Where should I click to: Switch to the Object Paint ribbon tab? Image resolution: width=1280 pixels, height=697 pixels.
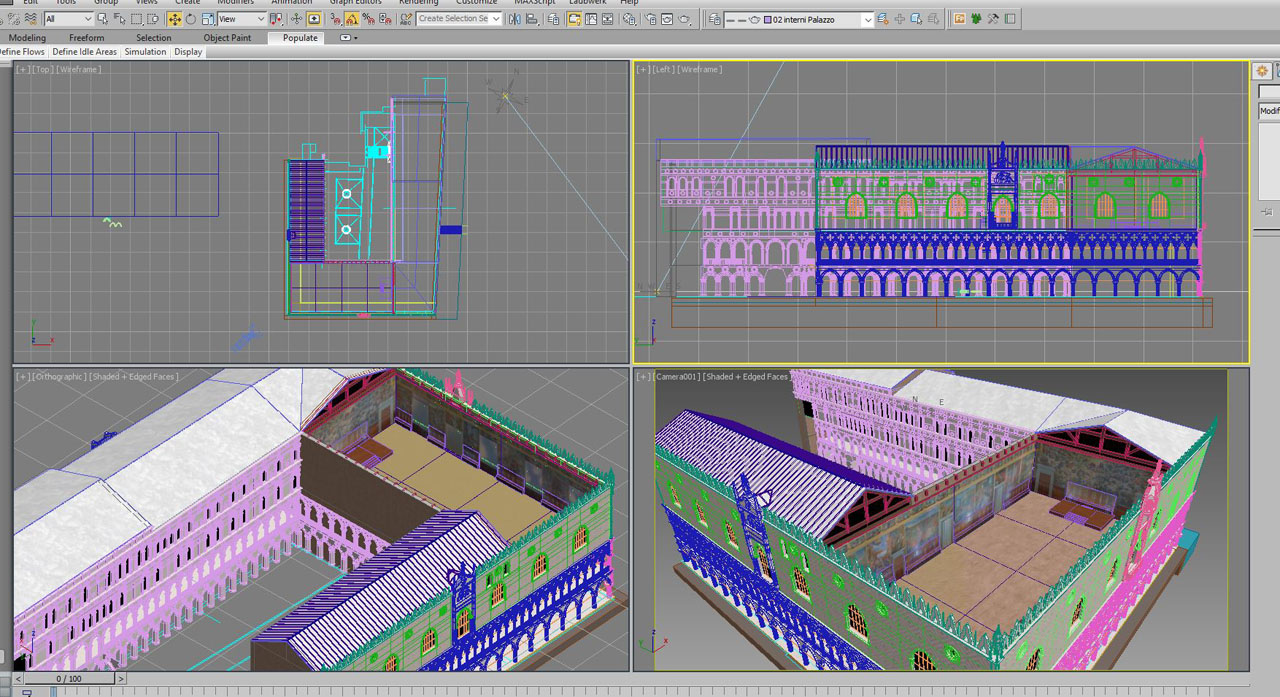227,38
